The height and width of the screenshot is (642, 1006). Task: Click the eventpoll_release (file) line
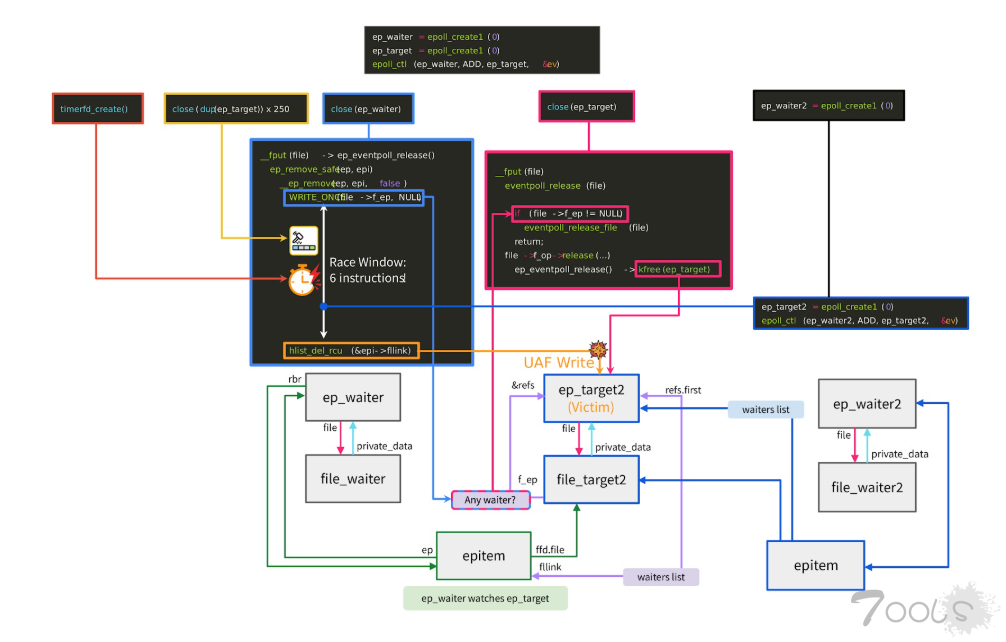click(554, 186)
